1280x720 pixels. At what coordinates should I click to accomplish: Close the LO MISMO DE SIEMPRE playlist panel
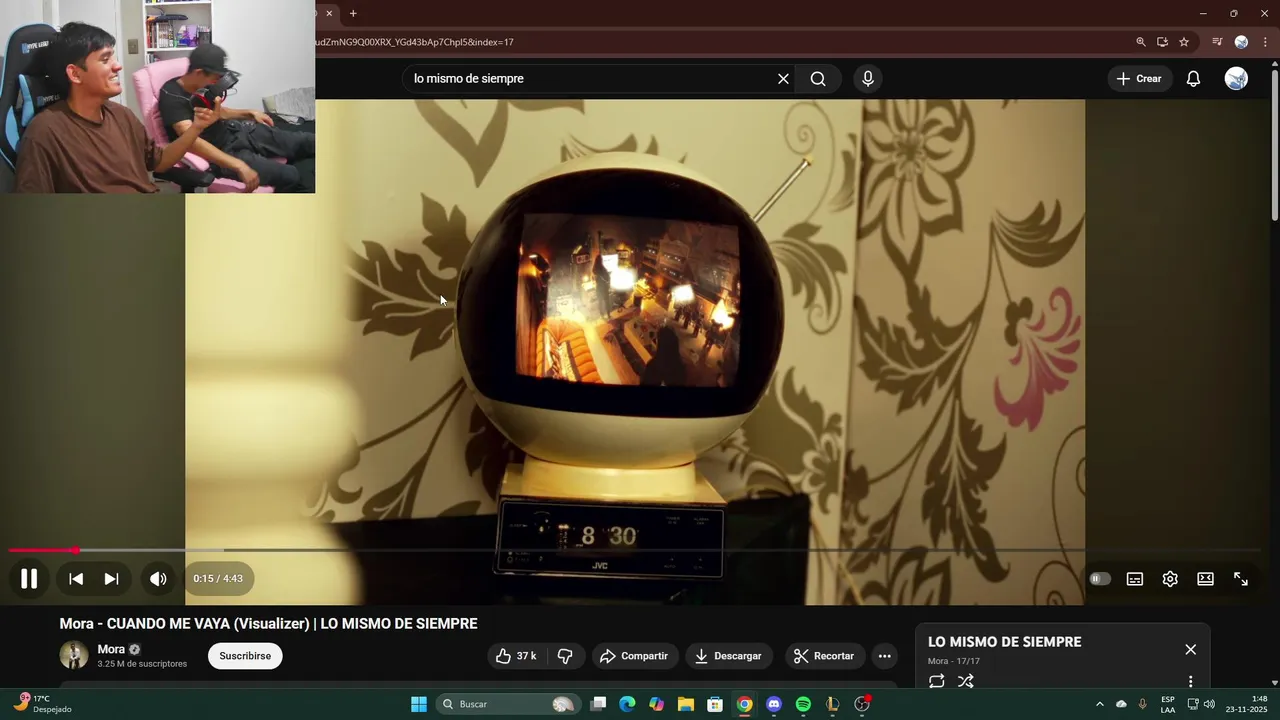(x=1190, y=649)
